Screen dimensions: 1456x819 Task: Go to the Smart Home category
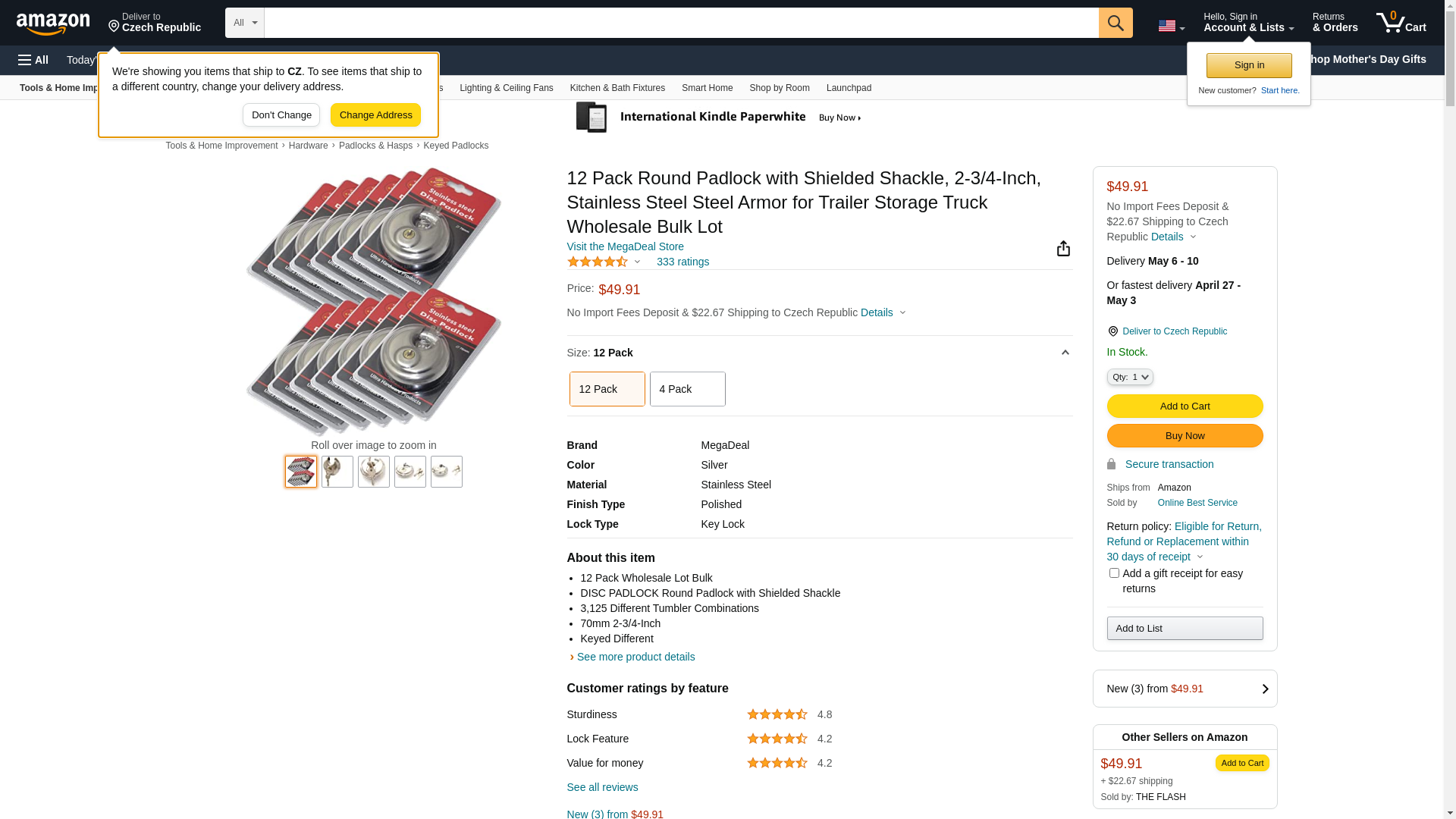tap(707, 88)
